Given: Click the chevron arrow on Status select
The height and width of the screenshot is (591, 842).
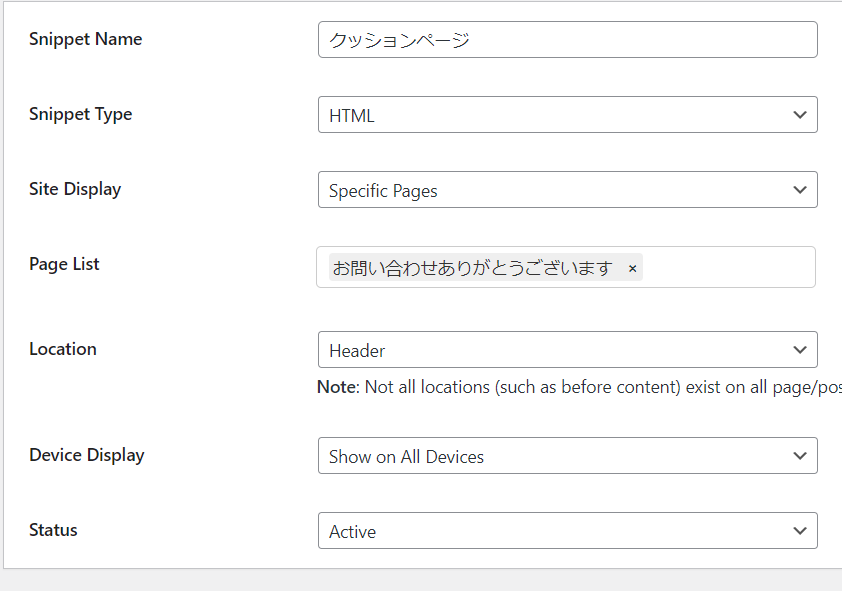Looking at the screenshot, I should [x=799, y=531].
